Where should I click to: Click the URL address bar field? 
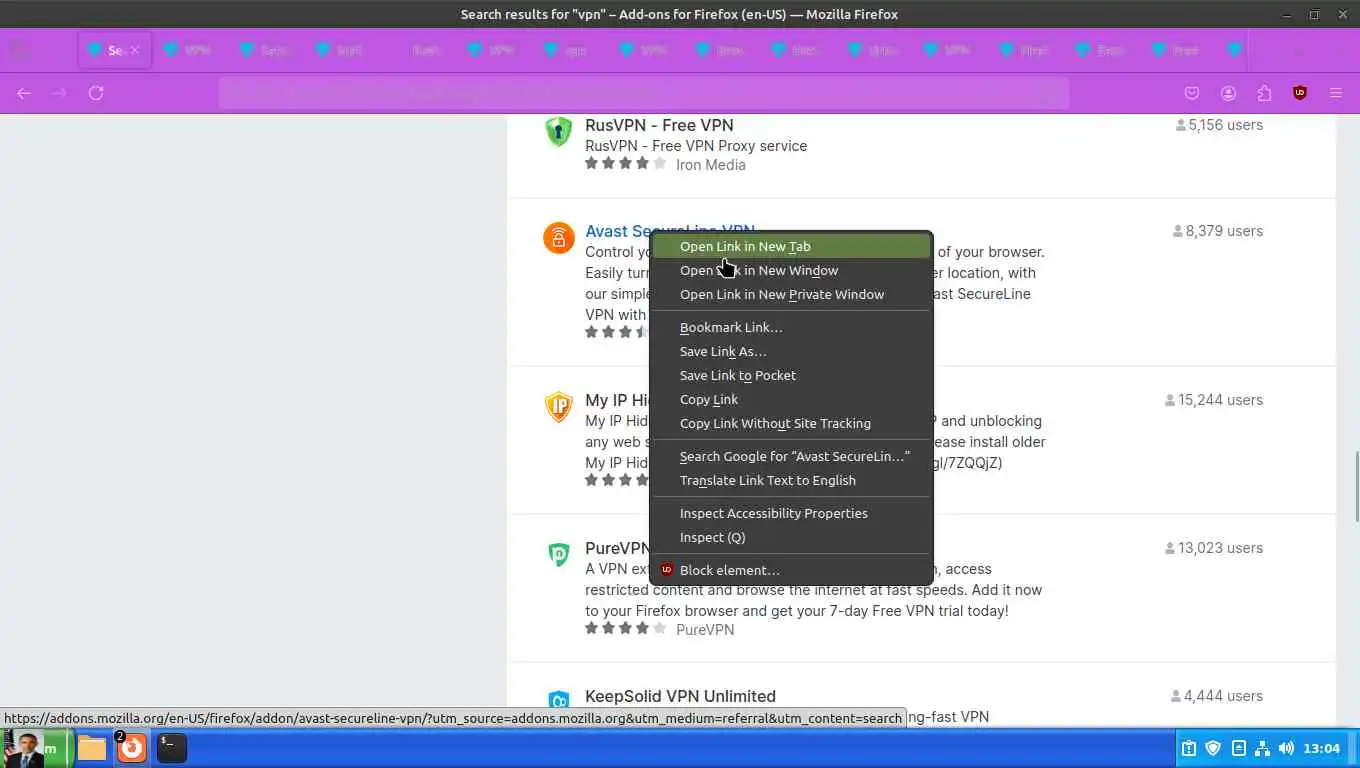(x=644, y=93)
